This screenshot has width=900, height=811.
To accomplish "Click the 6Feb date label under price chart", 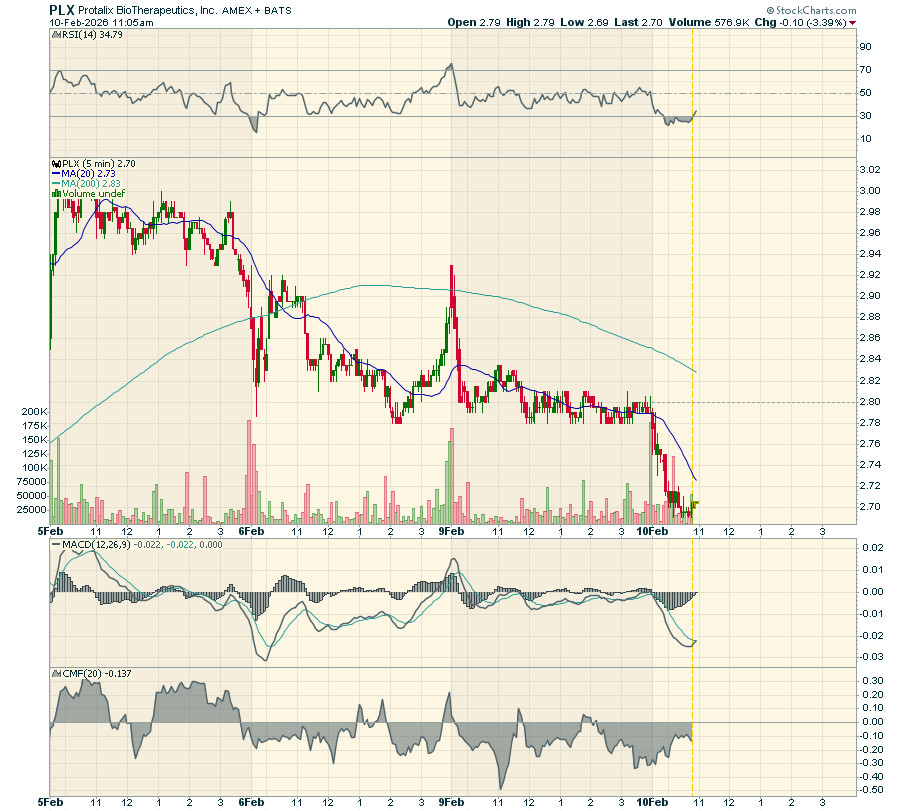I will pos(251,531).
